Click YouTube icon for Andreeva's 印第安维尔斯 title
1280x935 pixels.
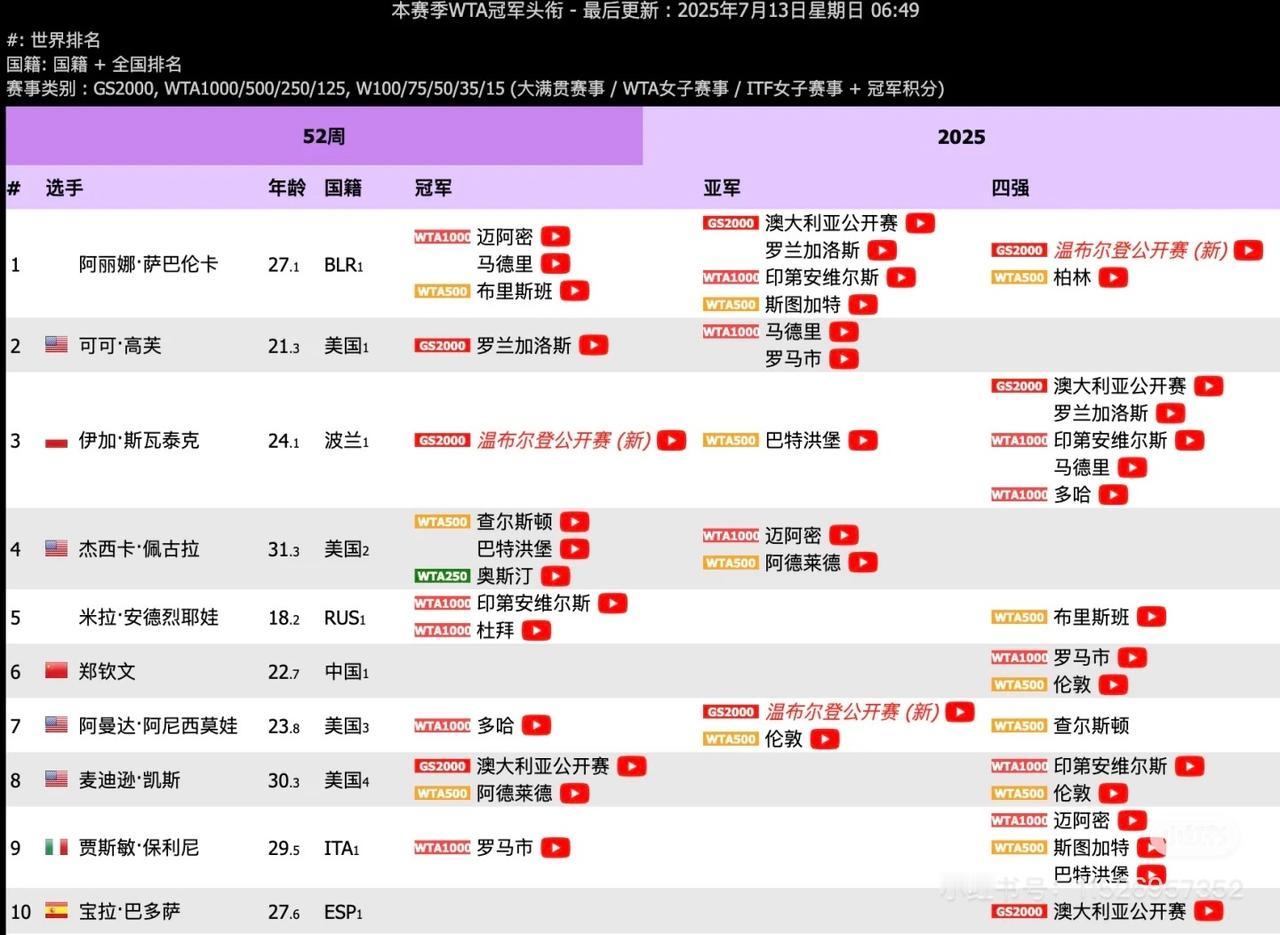pyautogui.click(x=612, y=603)
